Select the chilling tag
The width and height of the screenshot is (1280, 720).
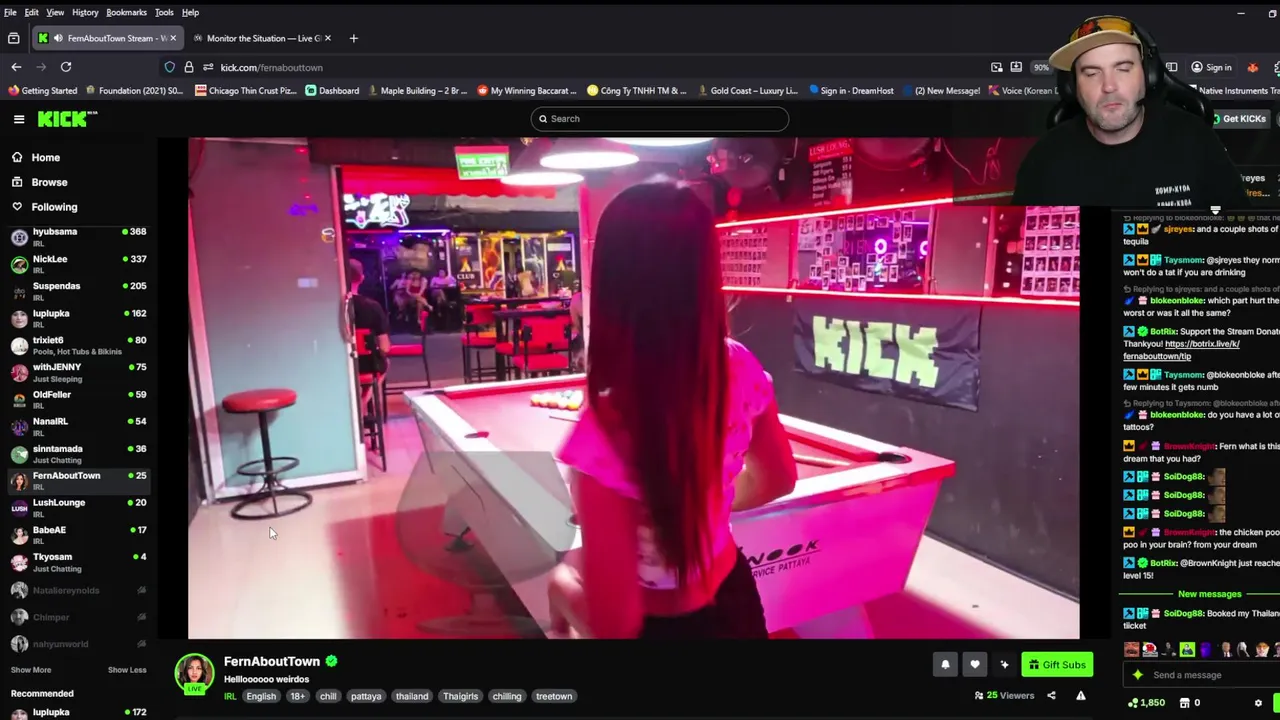point(507,696)
